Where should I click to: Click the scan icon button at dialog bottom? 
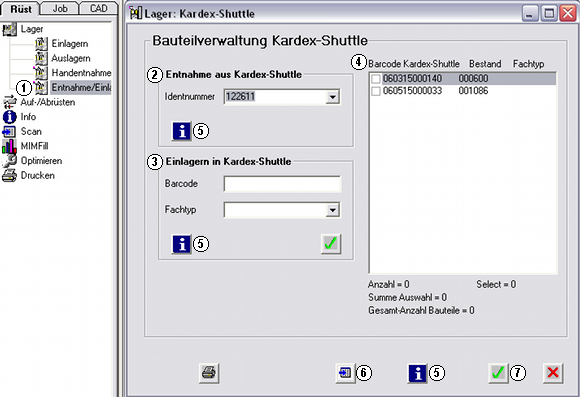click(345, 373)
